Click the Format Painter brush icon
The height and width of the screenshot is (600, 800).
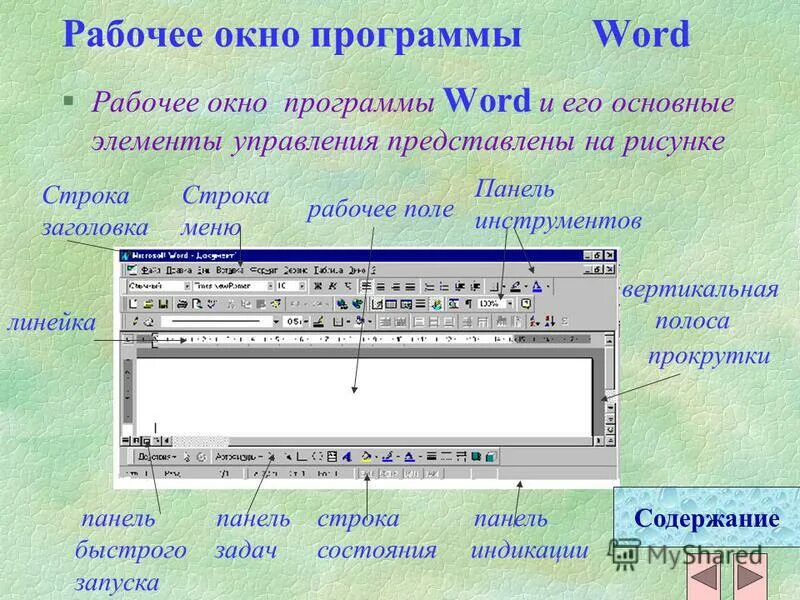tap(276, 304)
